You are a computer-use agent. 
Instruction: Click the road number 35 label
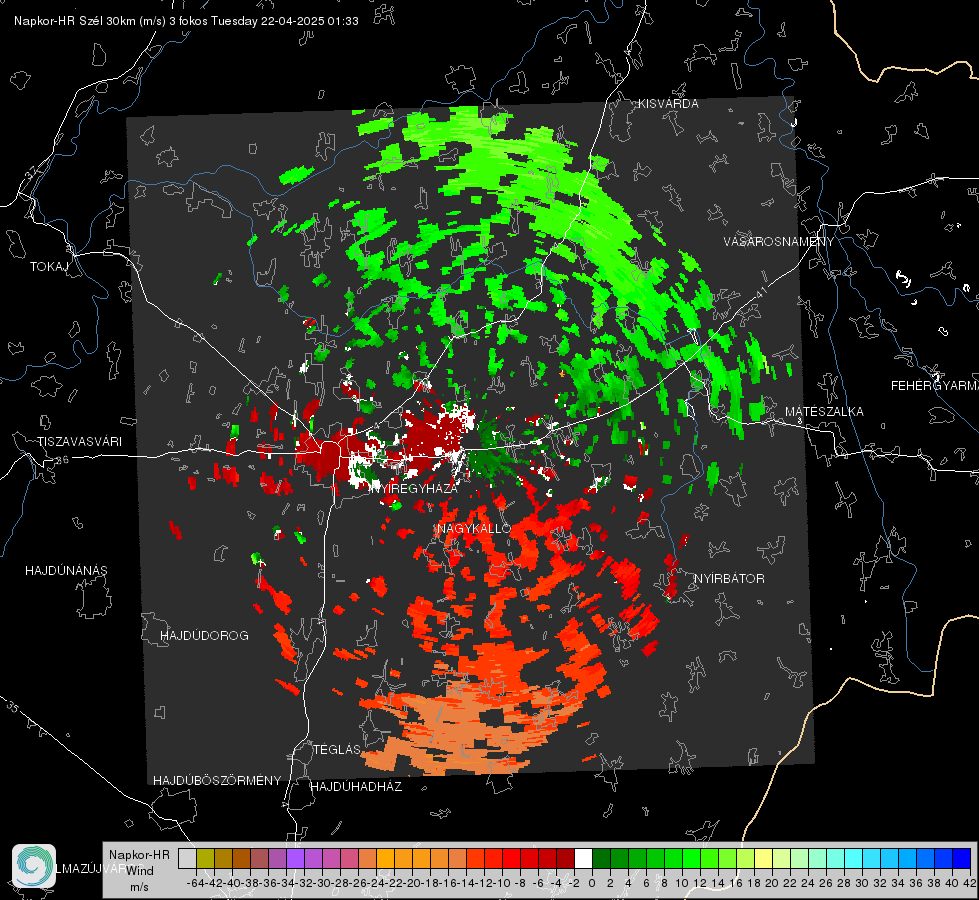coord(12,707)
